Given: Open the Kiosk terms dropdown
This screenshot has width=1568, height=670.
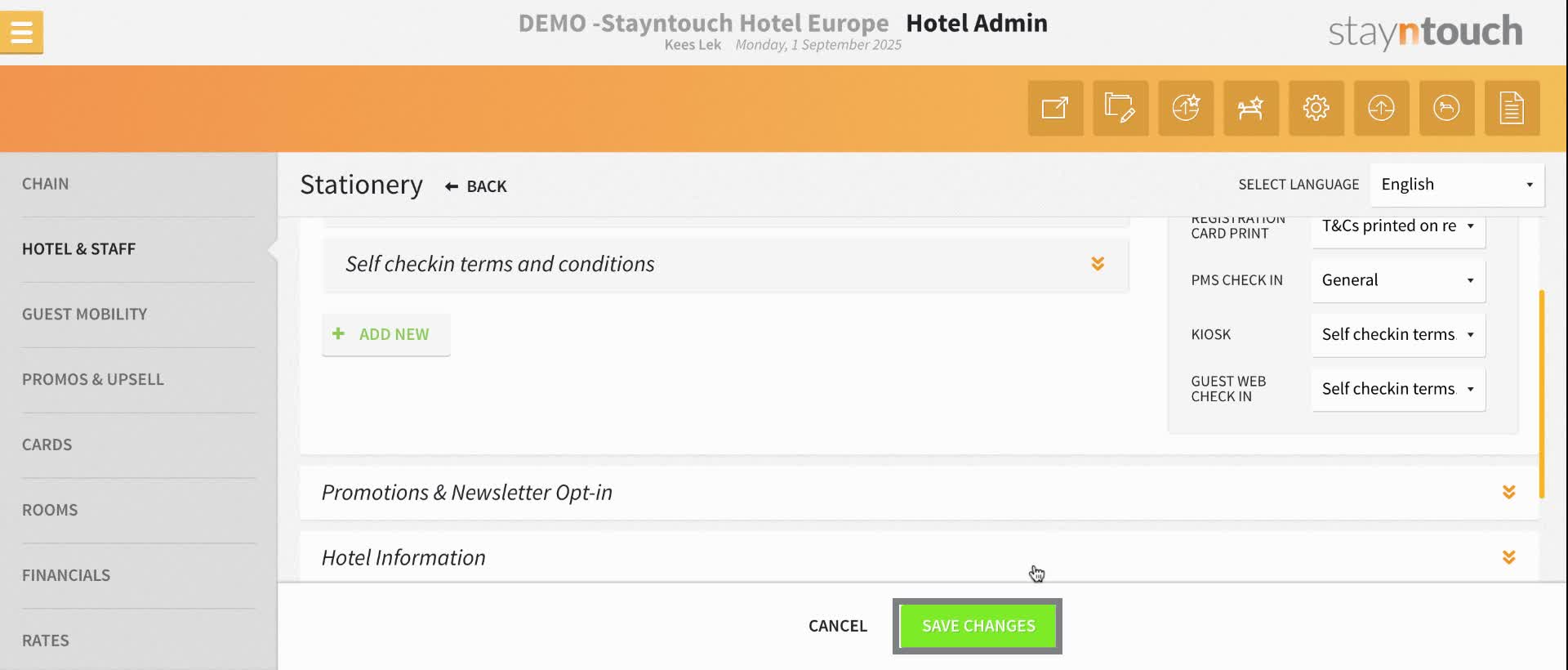Looking at the screenshot, I should point(1398,334).
